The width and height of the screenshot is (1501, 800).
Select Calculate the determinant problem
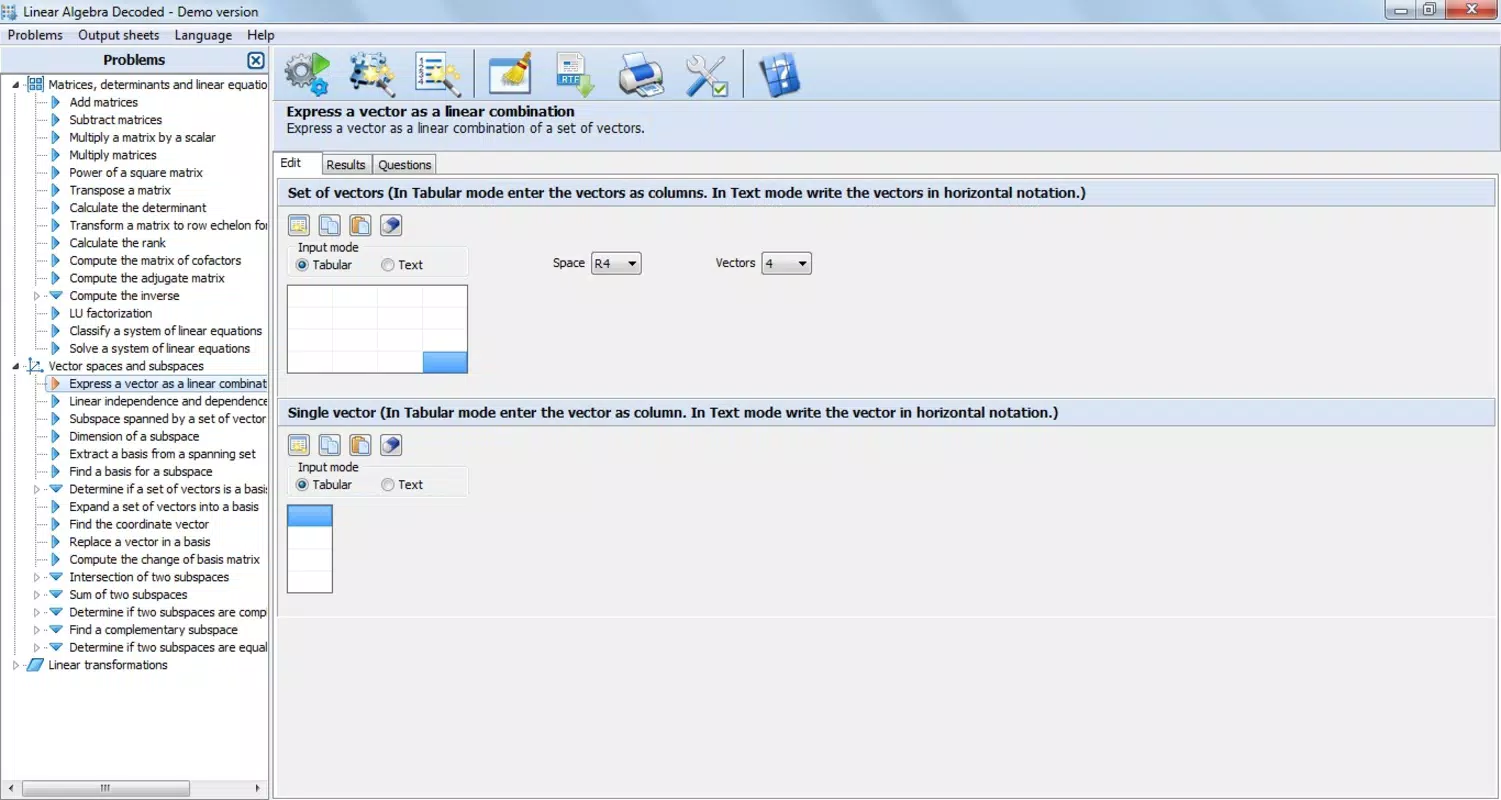pos(138,208)
